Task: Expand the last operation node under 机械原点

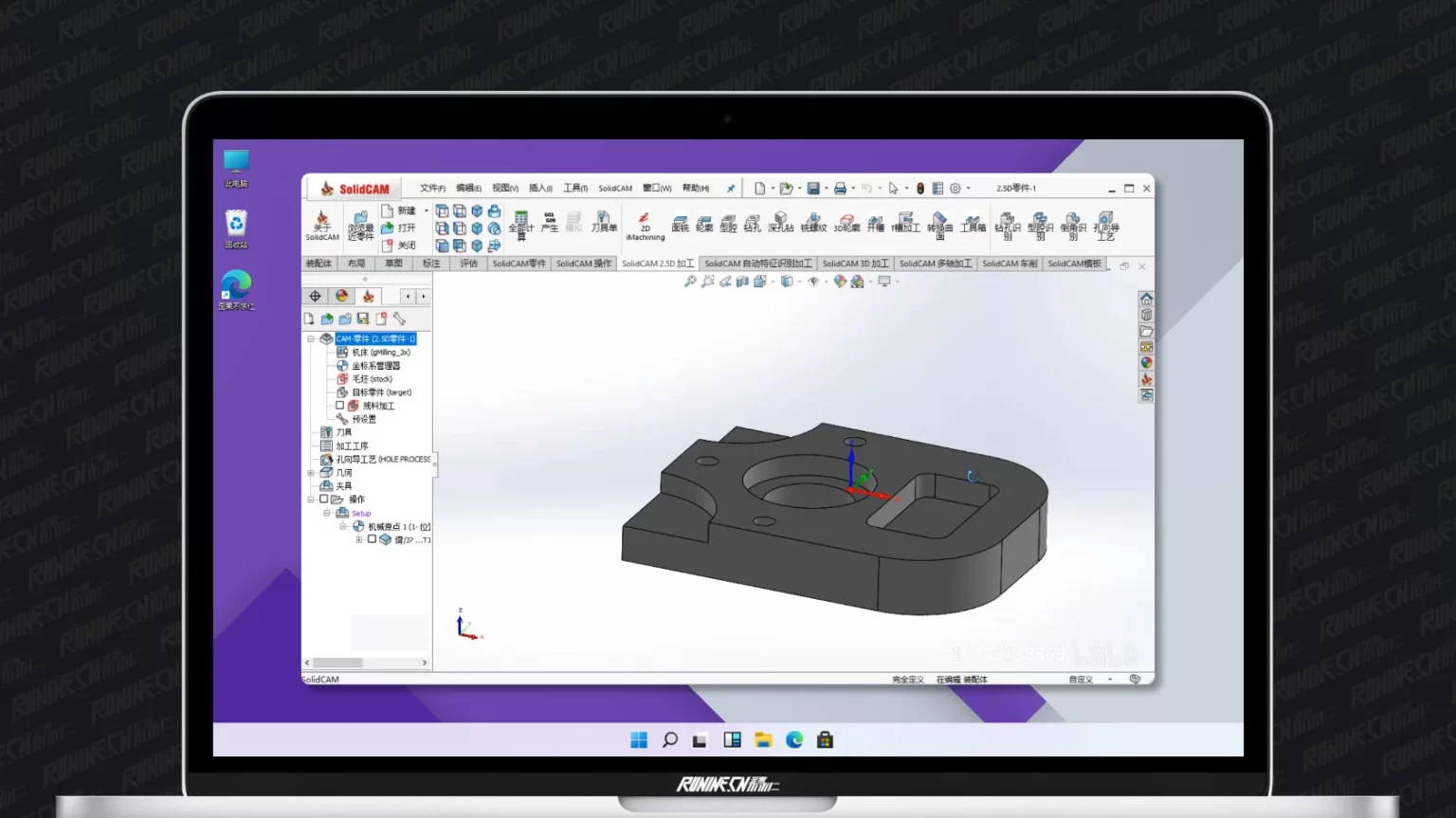Action: click(358, 539)
